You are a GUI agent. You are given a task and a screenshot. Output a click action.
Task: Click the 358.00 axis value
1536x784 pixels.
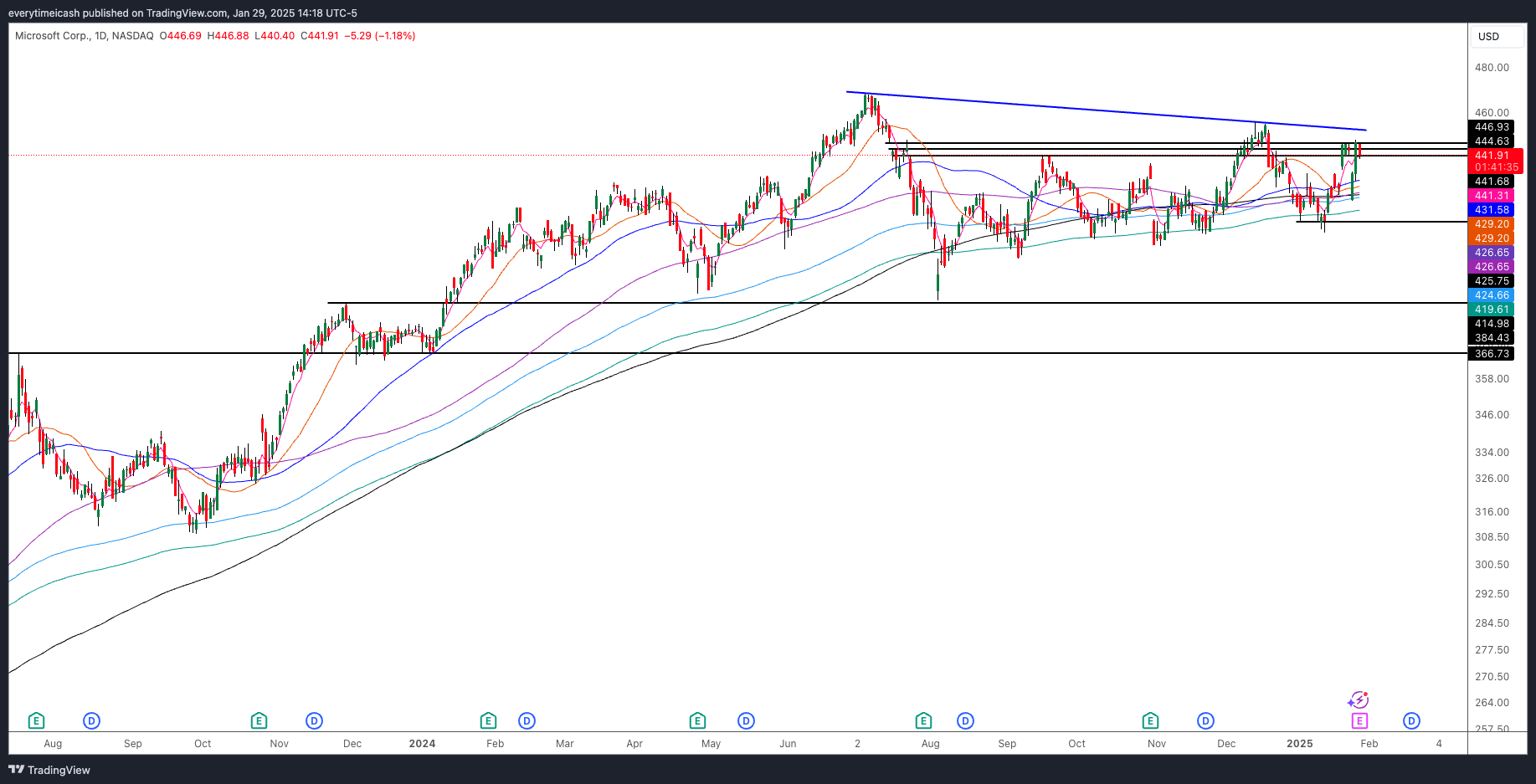[1492, 379]
